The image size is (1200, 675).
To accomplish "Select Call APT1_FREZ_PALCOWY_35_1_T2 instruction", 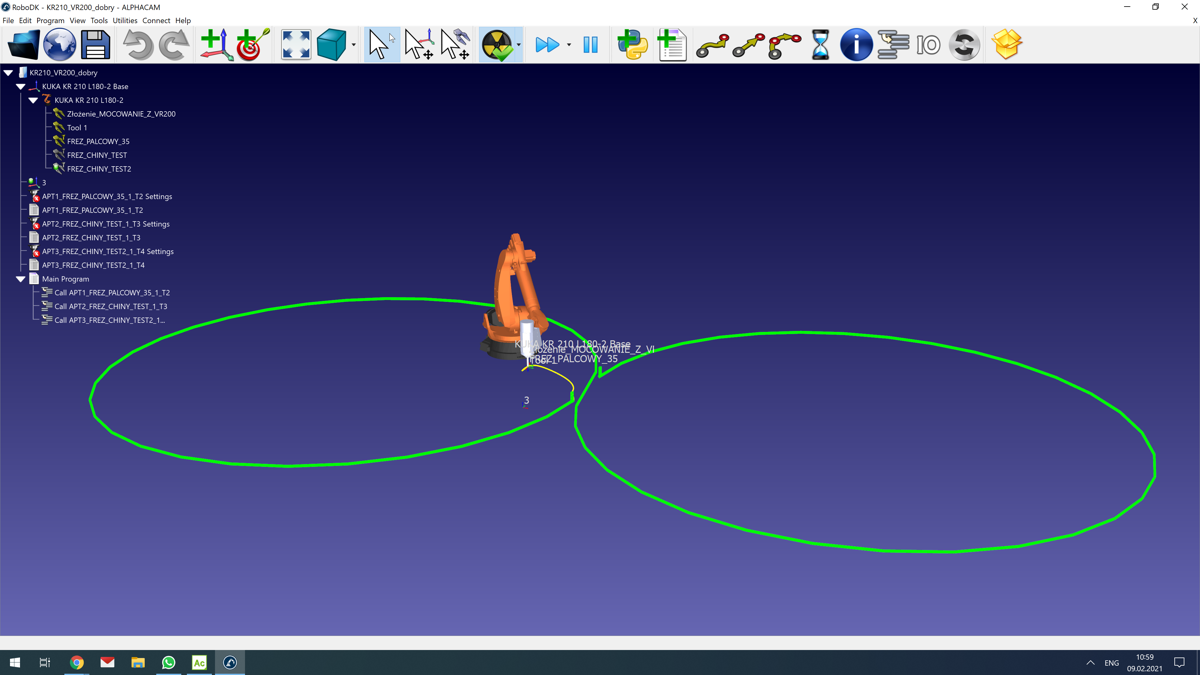I will tap(112, 293).
